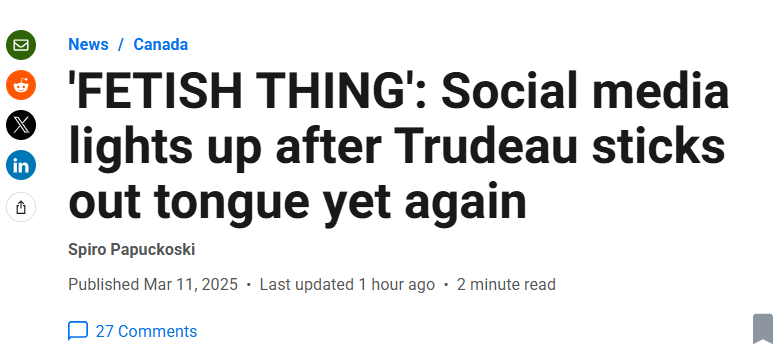
Task: Select the Published Mar 11, 2025 date
Action: (x=153, y=285)
